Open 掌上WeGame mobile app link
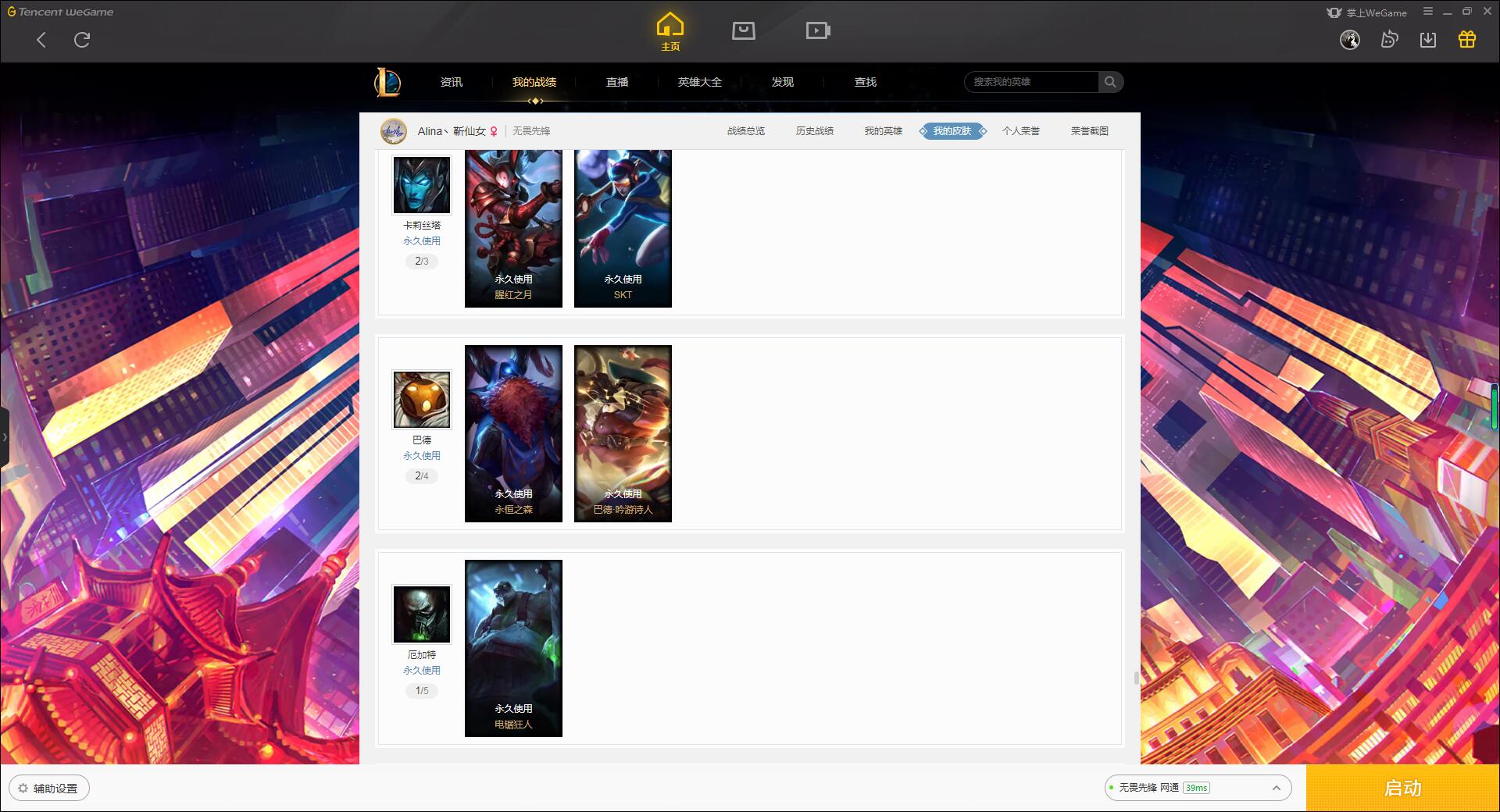 tap(1366, 12)
